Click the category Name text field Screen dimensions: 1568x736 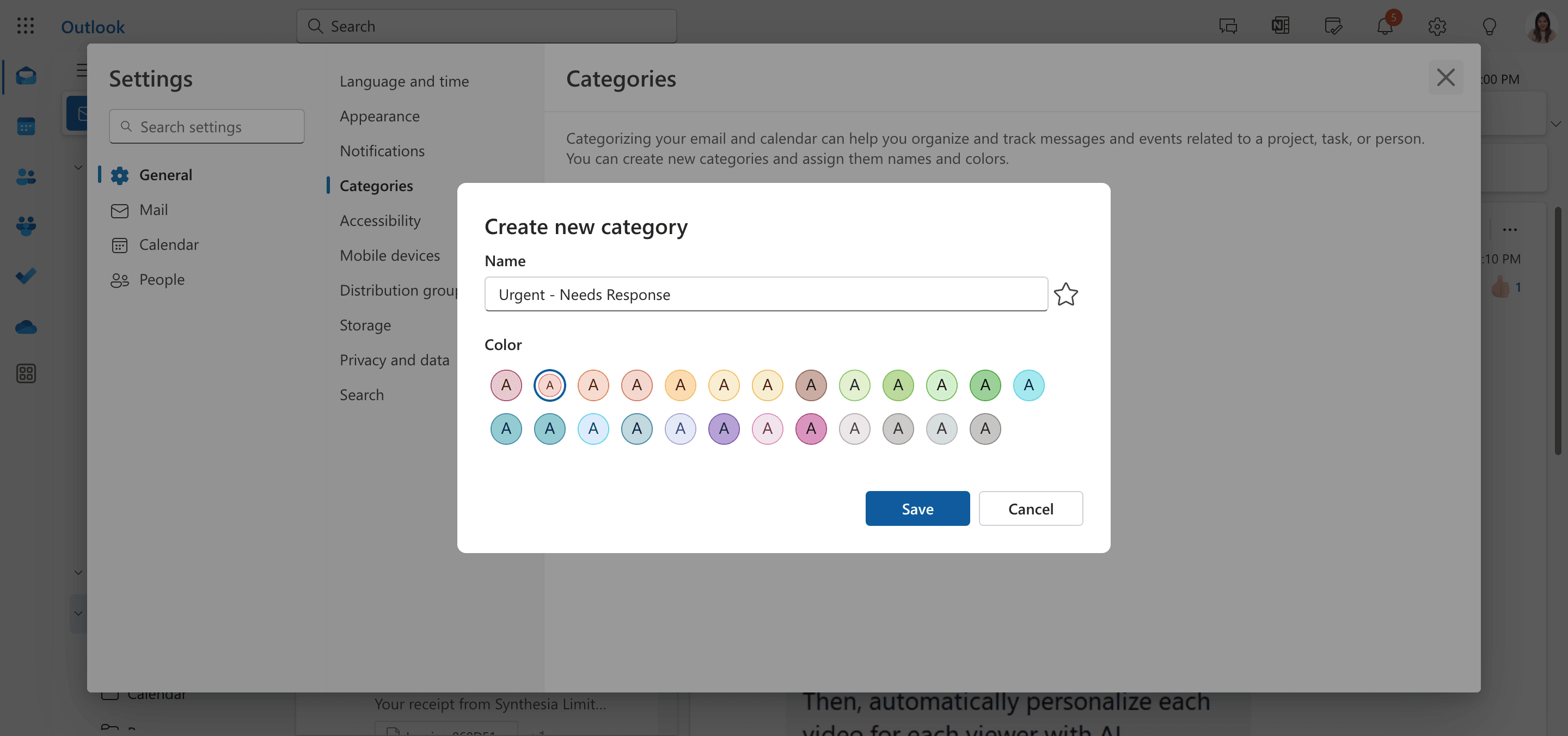point(765,295)
